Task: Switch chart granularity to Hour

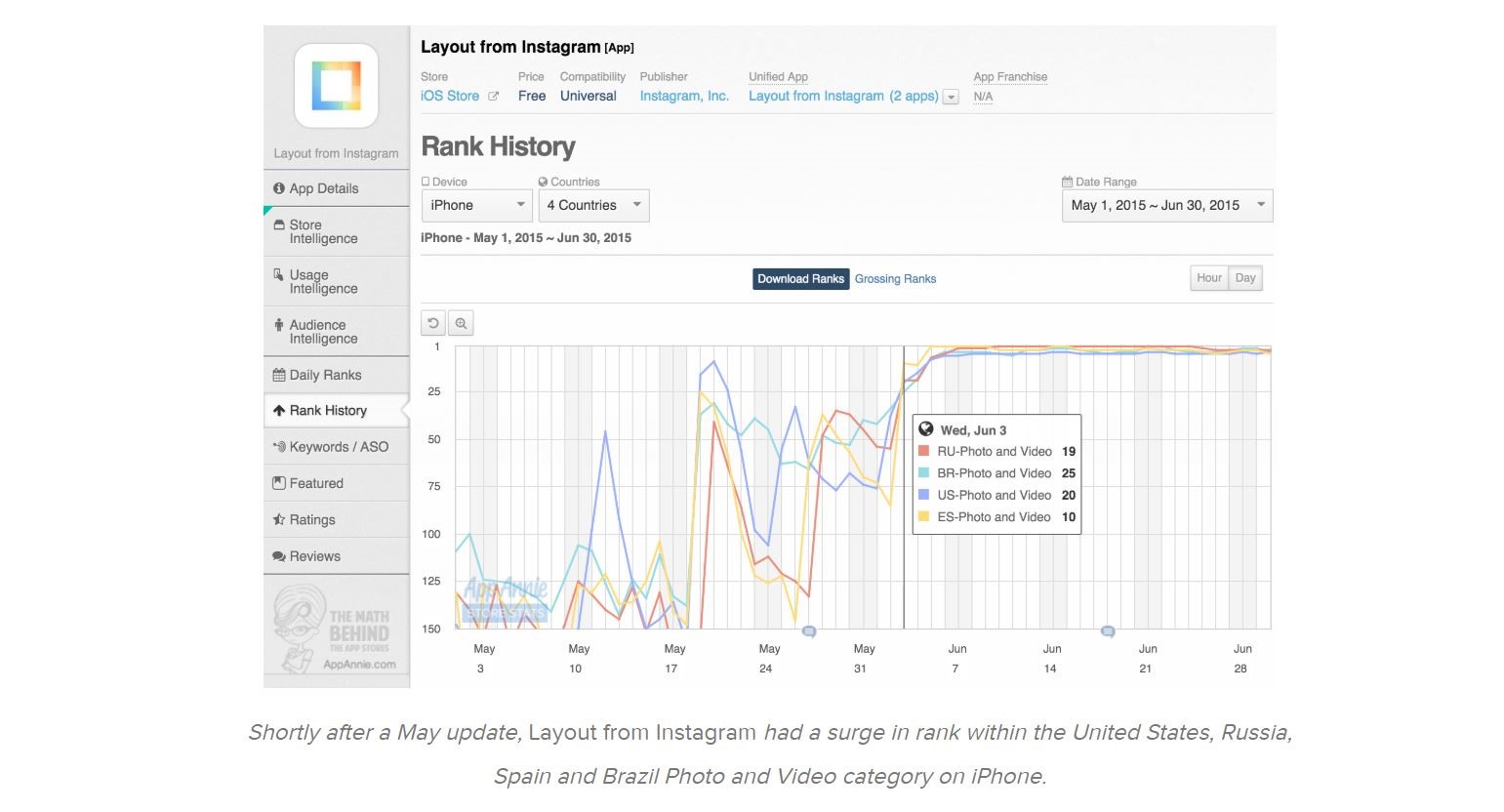Action: pyautogui.click(x=1209, y=278)
